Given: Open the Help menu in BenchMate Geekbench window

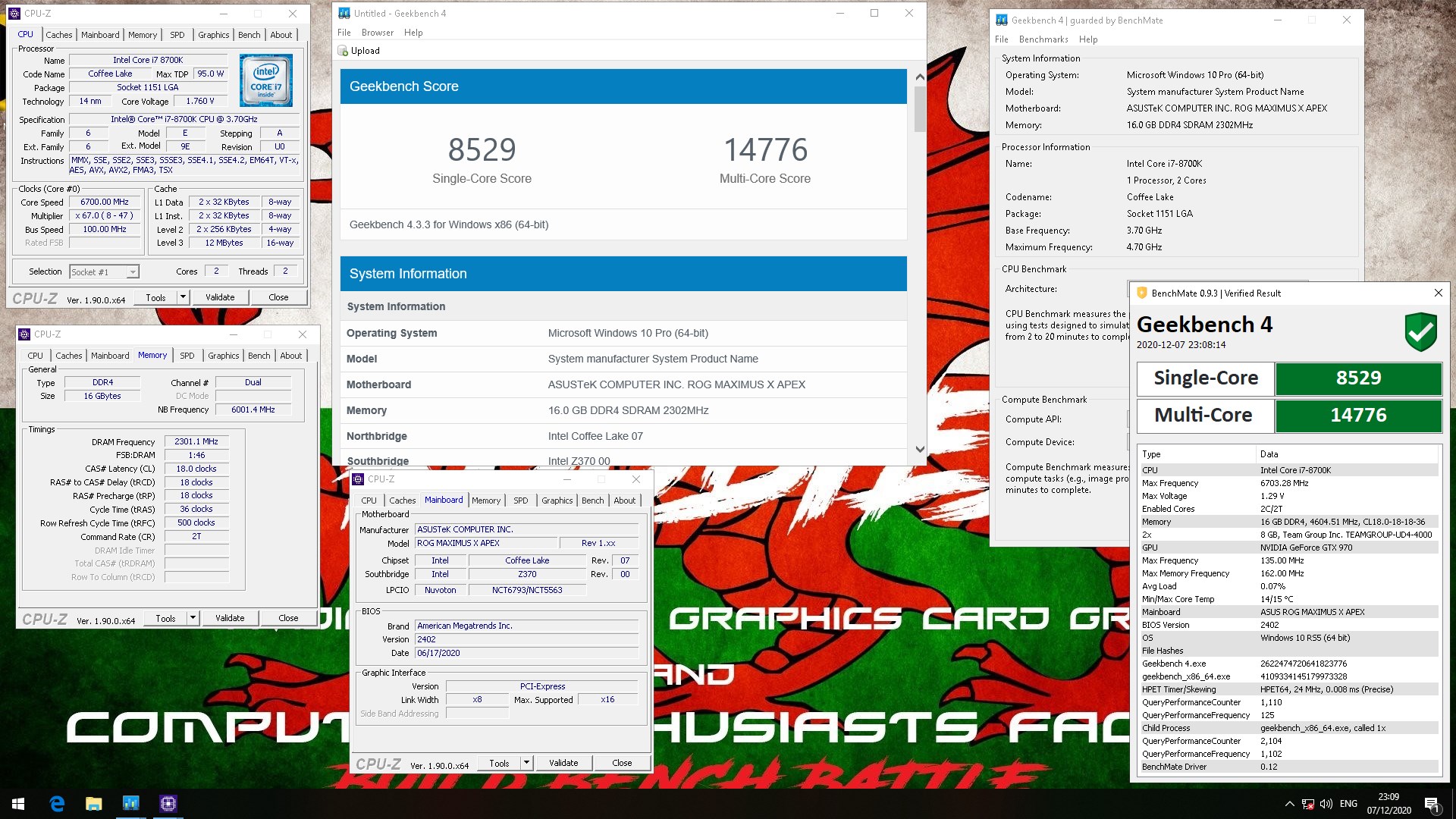Looking at the screenshot, I should (1088, 39).
